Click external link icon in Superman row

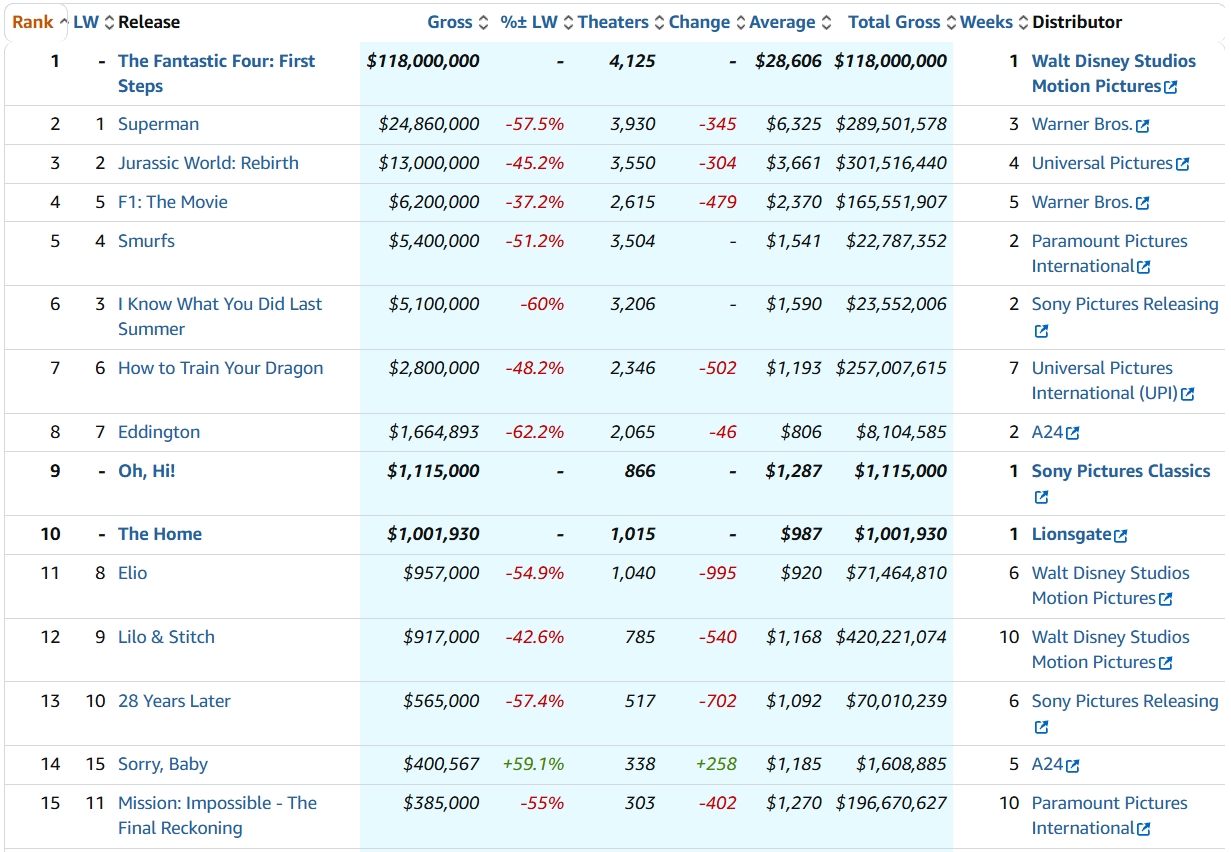(x=1143, y=126)
